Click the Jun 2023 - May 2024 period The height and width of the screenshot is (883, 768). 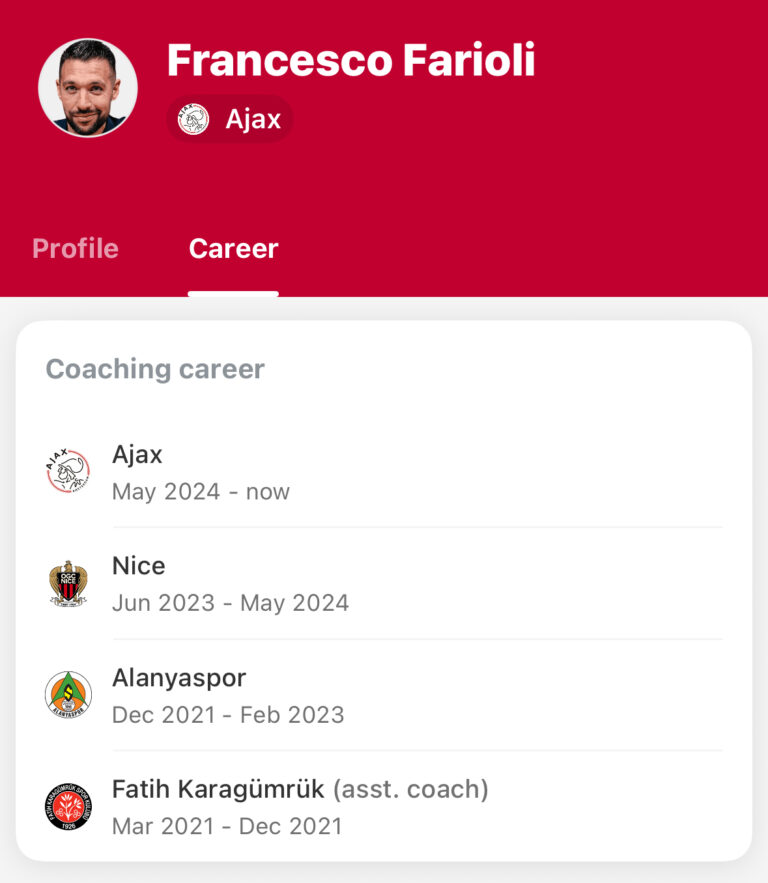click(230, 603)
